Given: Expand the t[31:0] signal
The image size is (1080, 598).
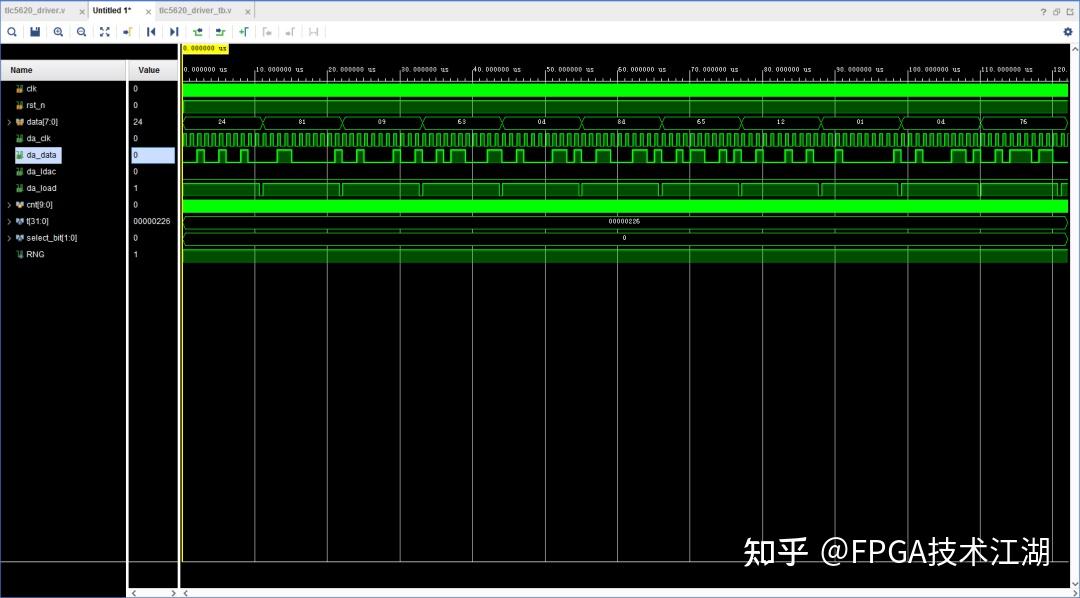Looking at the screenshot, I should [9, 221].
